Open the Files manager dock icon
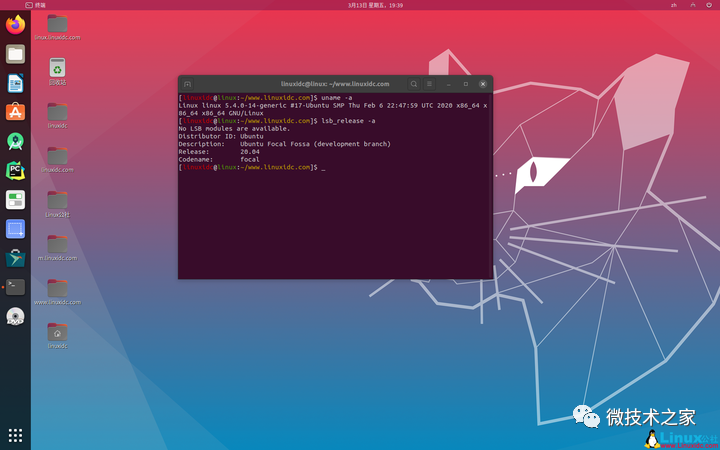This screenshot has height=450, width=720. click(x=16, y=54)
